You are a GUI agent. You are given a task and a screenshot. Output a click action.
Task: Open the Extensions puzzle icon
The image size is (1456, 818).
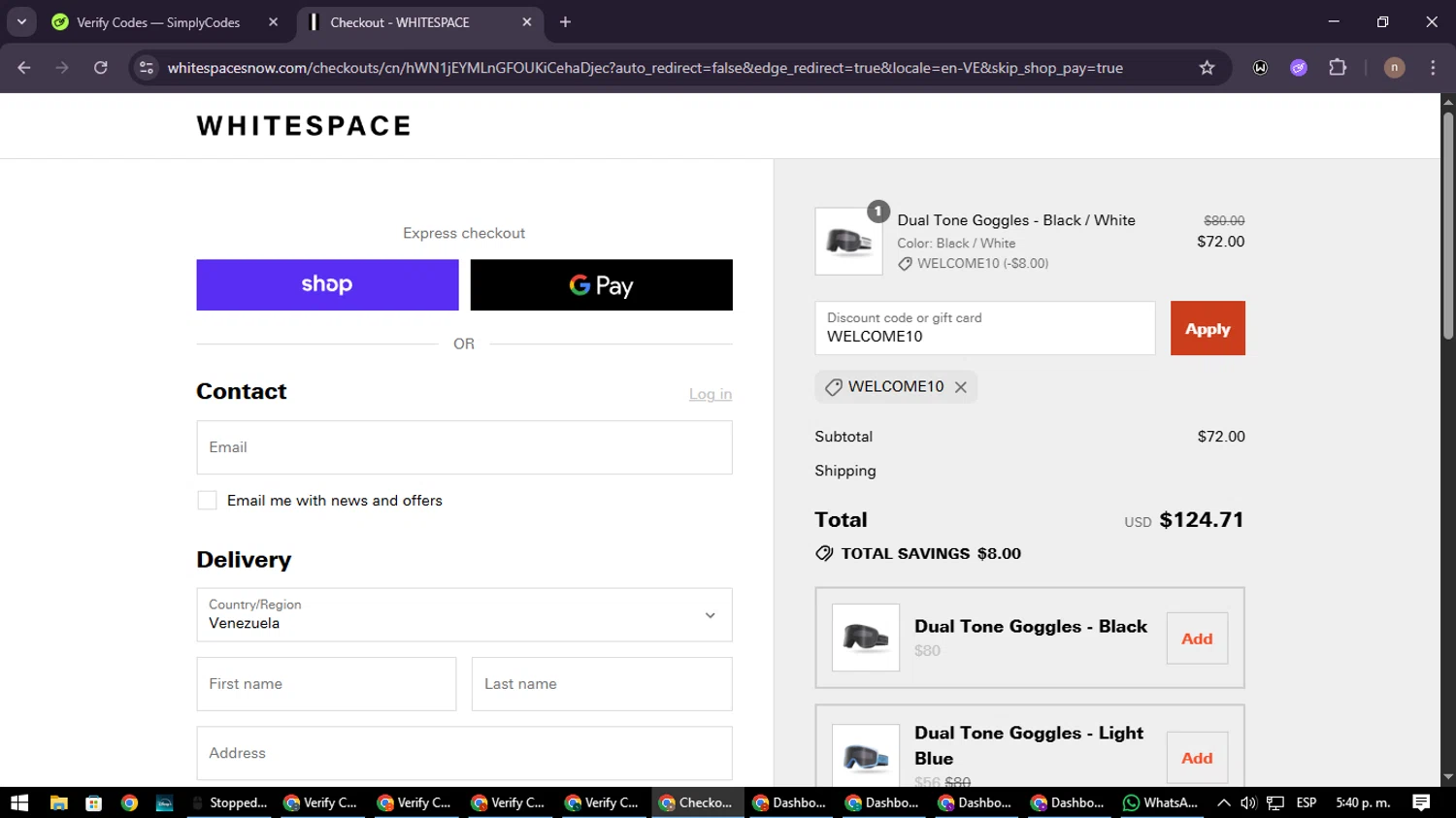tap(1338, 68)
